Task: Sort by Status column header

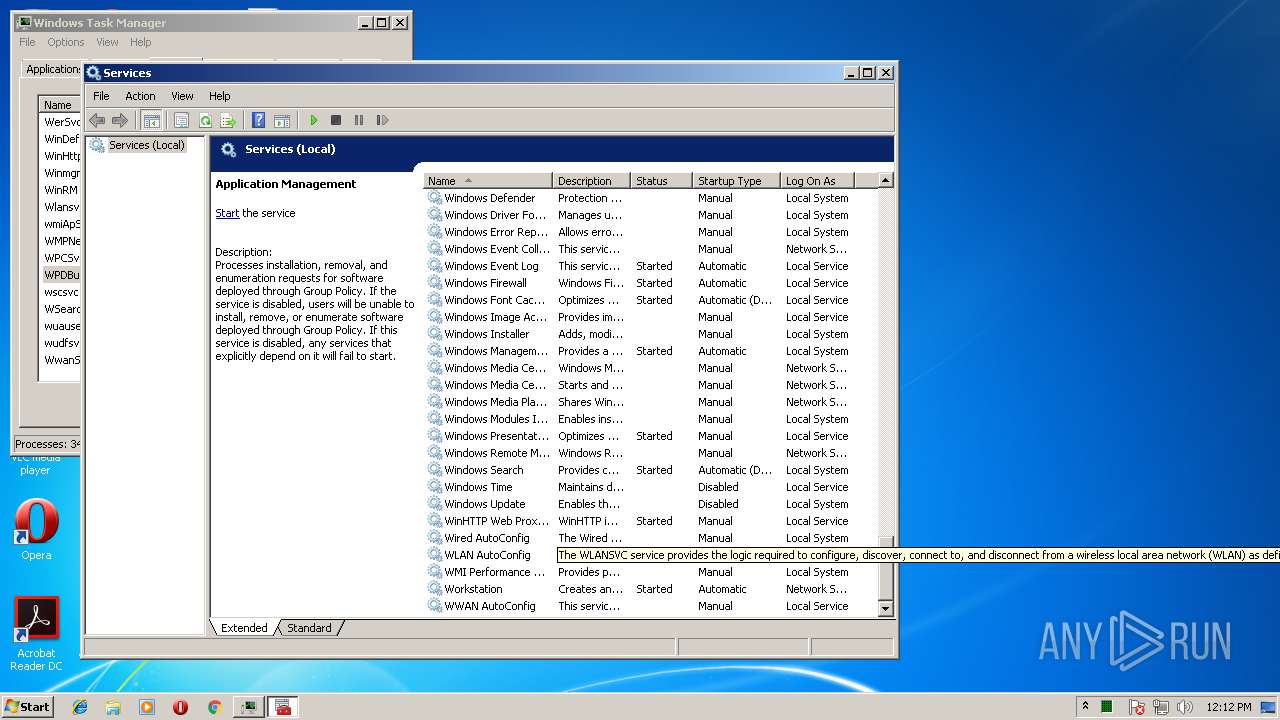Action: [x=661, y=181]
